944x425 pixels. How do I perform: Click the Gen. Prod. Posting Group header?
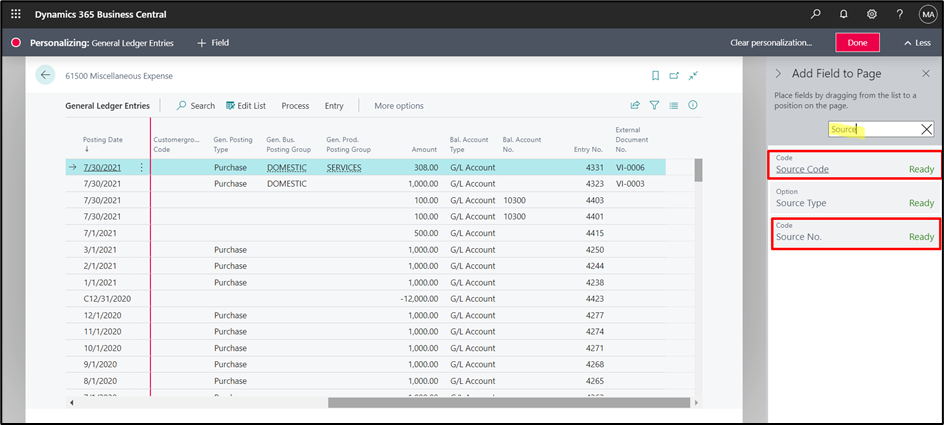tap(348, 144)
